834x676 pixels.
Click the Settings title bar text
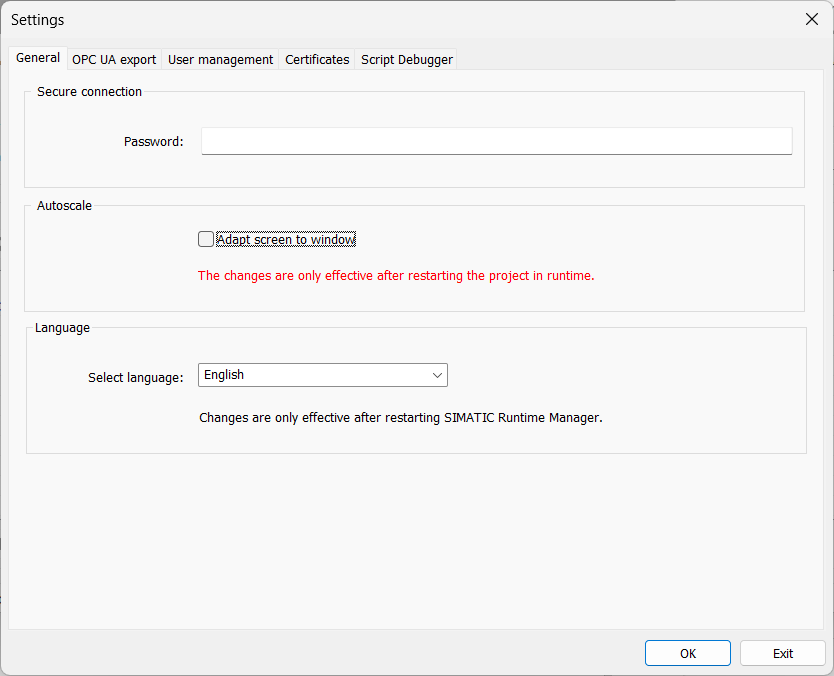click(38, 20)
